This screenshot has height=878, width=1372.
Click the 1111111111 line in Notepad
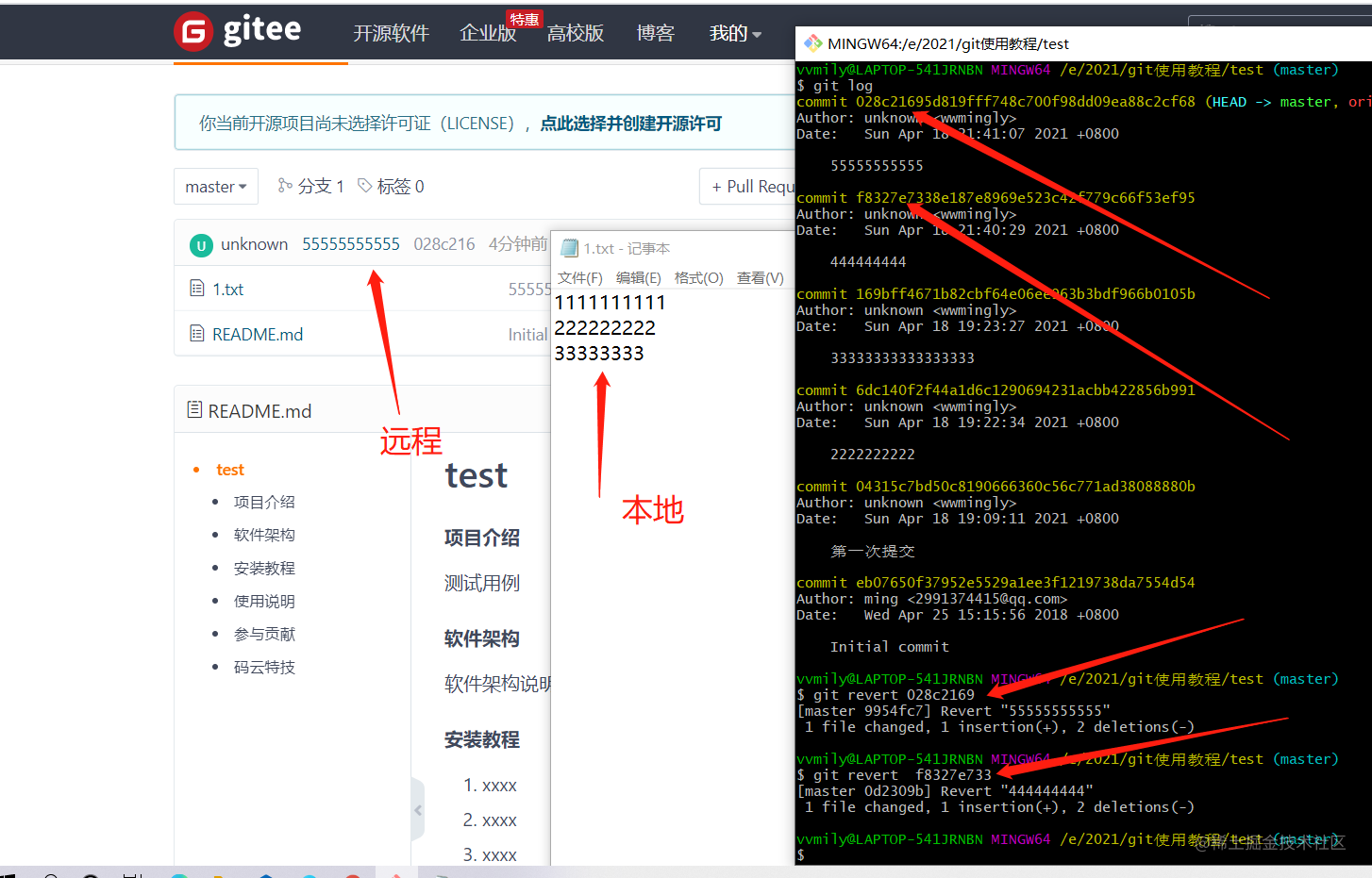[x=610, y=303]
